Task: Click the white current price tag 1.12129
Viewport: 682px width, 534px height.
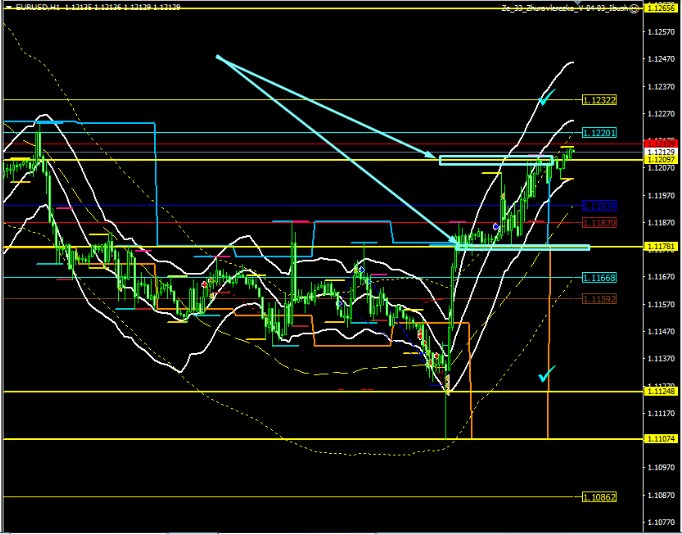Action: [x=660, y=150]
